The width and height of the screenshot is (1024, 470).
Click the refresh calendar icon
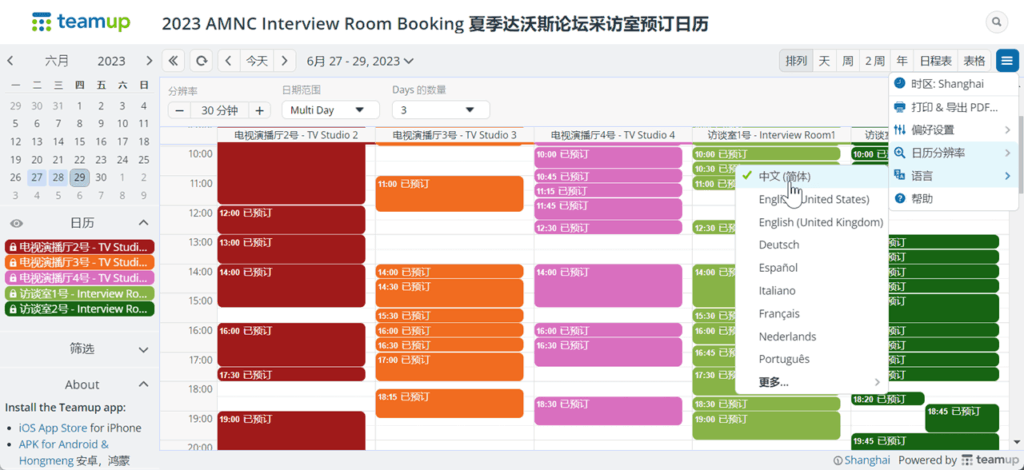coord(202,61)
